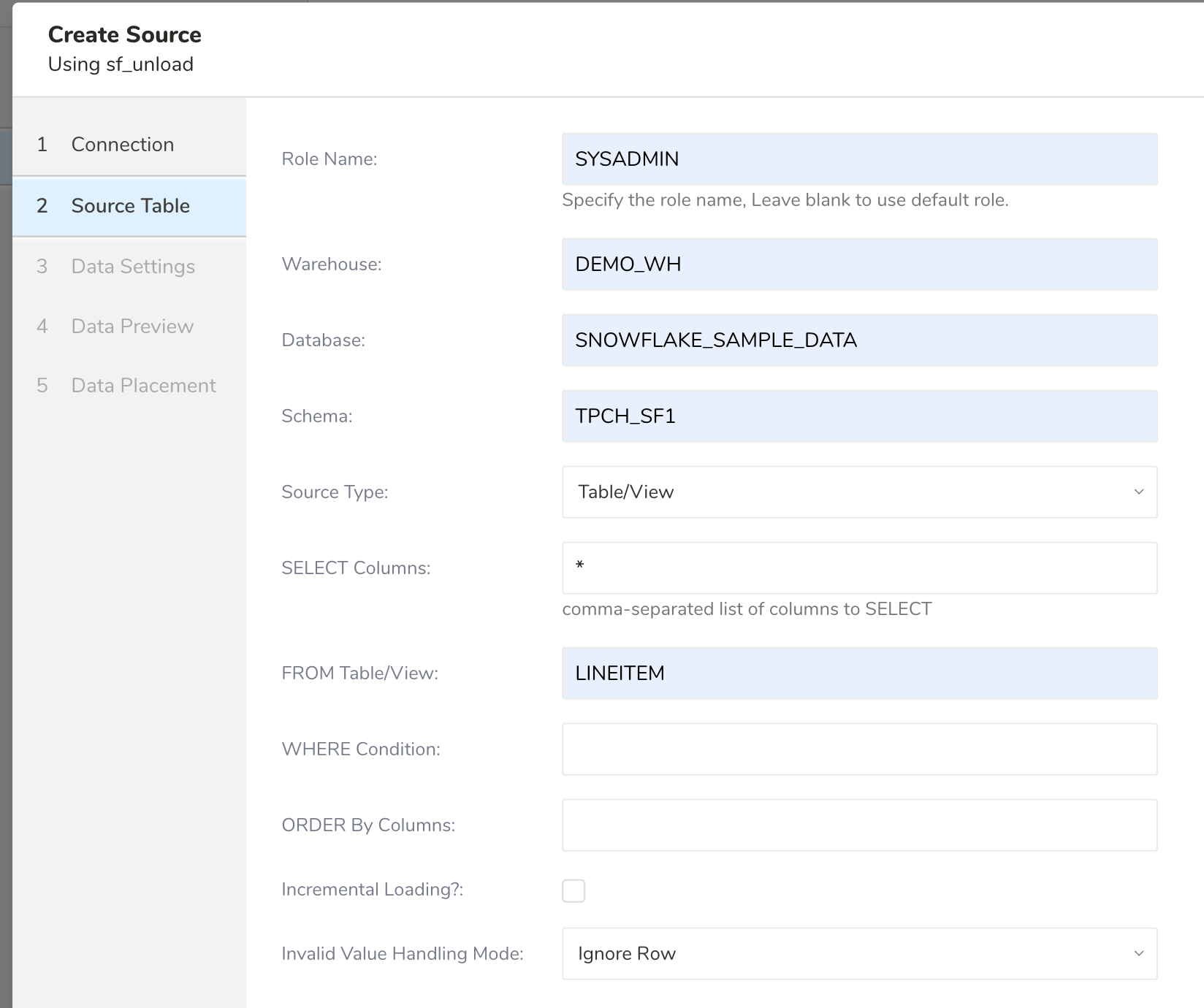This screenshot has height=1008, width=1204.
Task: Click the Role Name field
Action: 859,159
